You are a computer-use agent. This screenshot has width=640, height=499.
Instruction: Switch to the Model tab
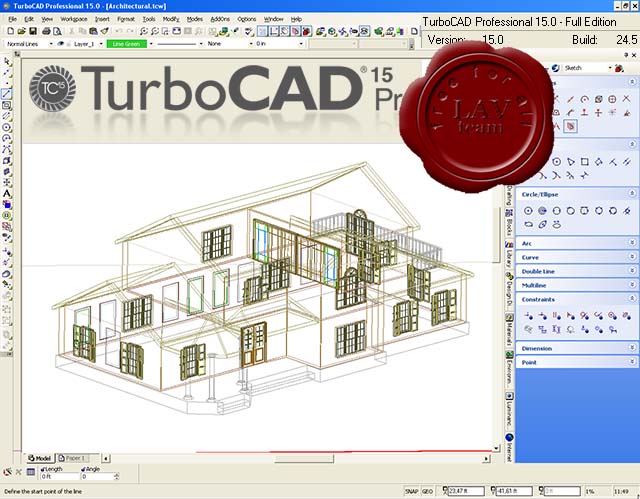(x=40, y=458)
